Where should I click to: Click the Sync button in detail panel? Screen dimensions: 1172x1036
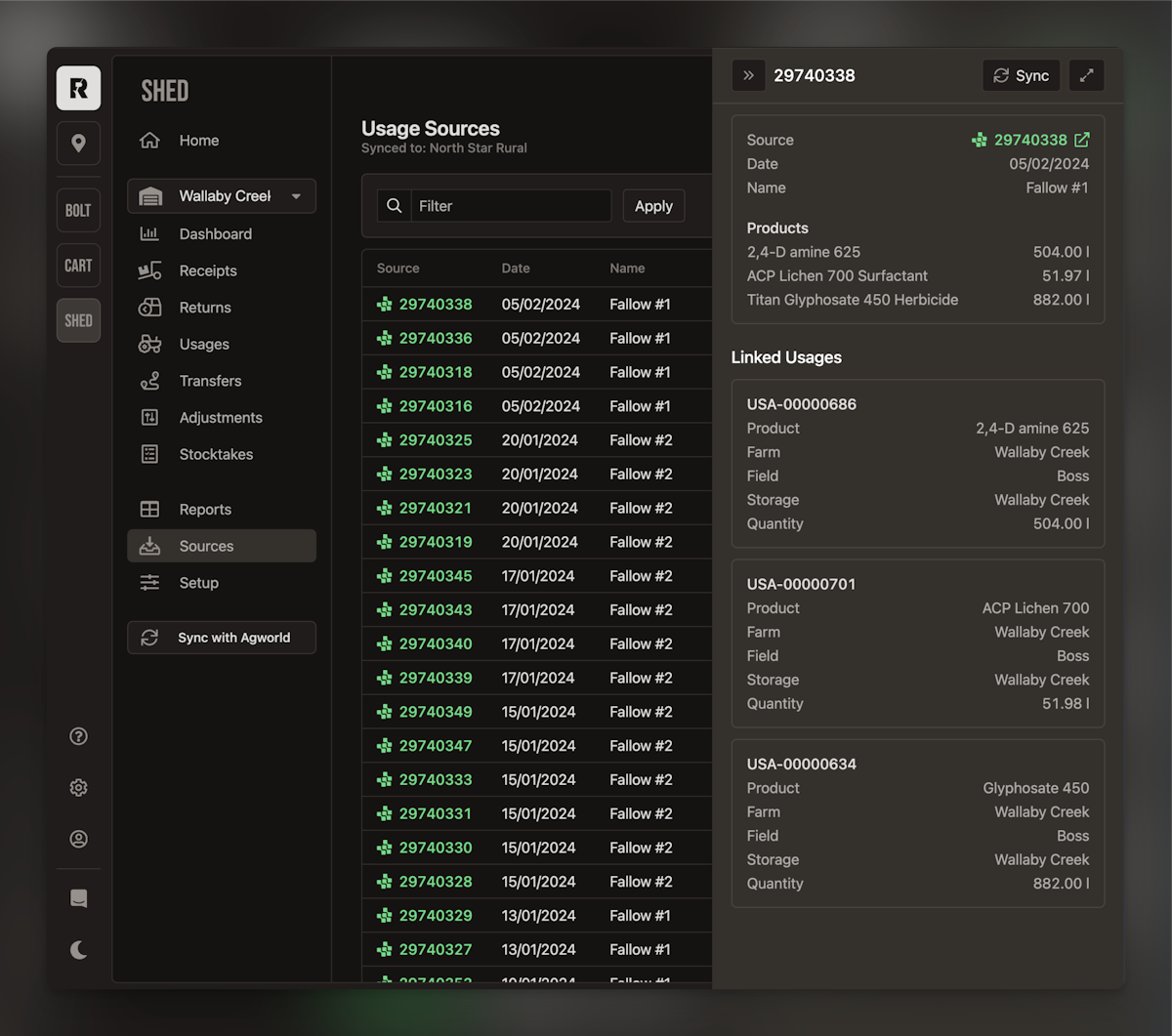[1021, 75]
